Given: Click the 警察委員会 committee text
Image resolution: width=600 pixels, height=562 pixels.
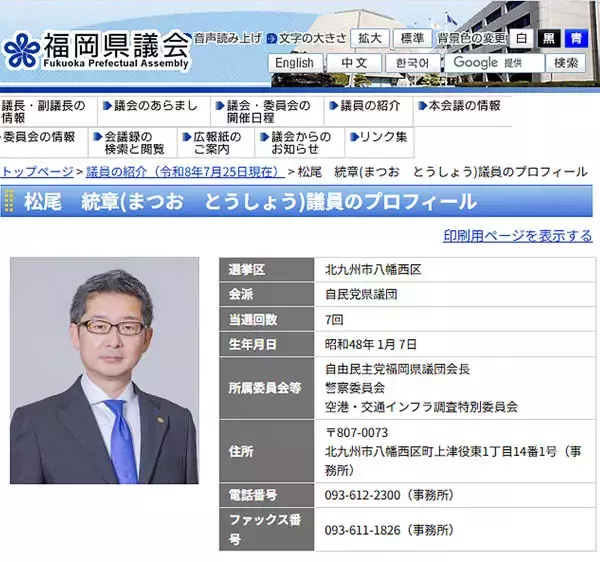Looking at the screenshot, I should 355,388.
